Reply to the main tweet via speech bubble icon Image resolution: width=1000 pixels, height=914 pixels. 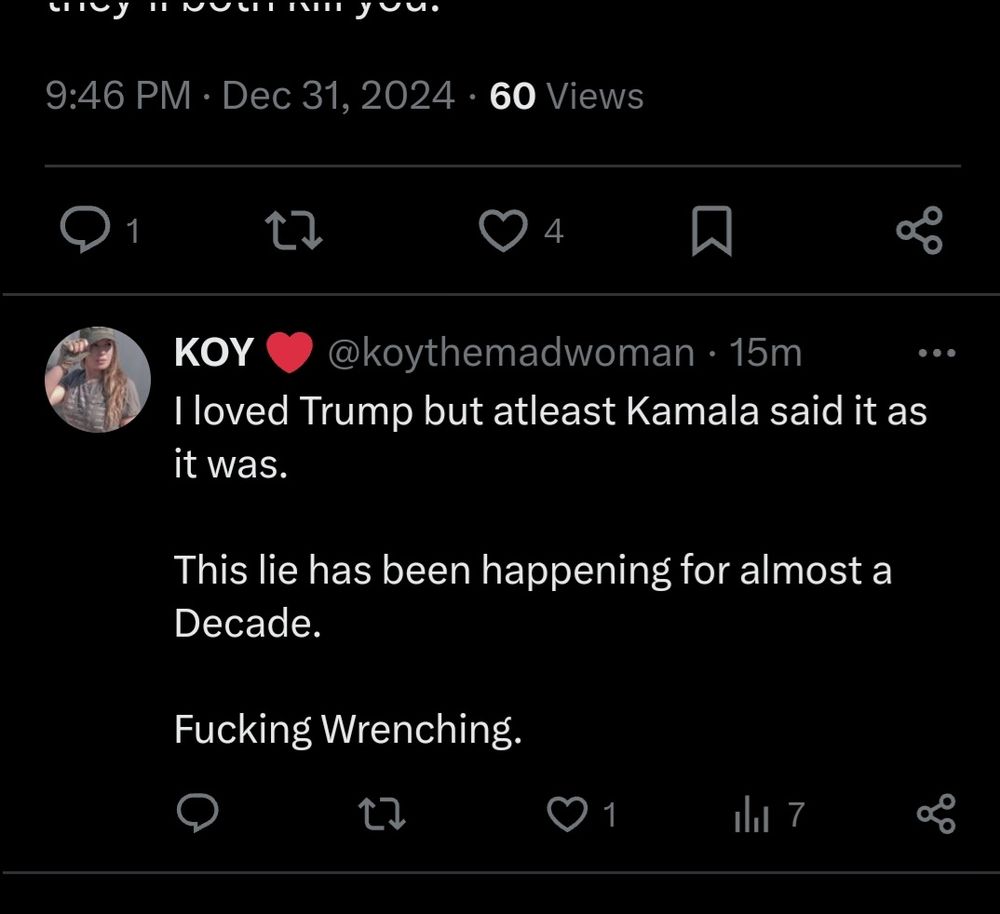tap(84, 232)
